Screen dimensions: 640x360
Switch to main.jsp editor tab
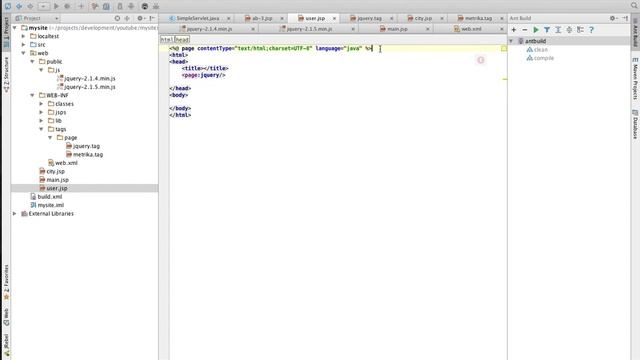pos(397,29)
